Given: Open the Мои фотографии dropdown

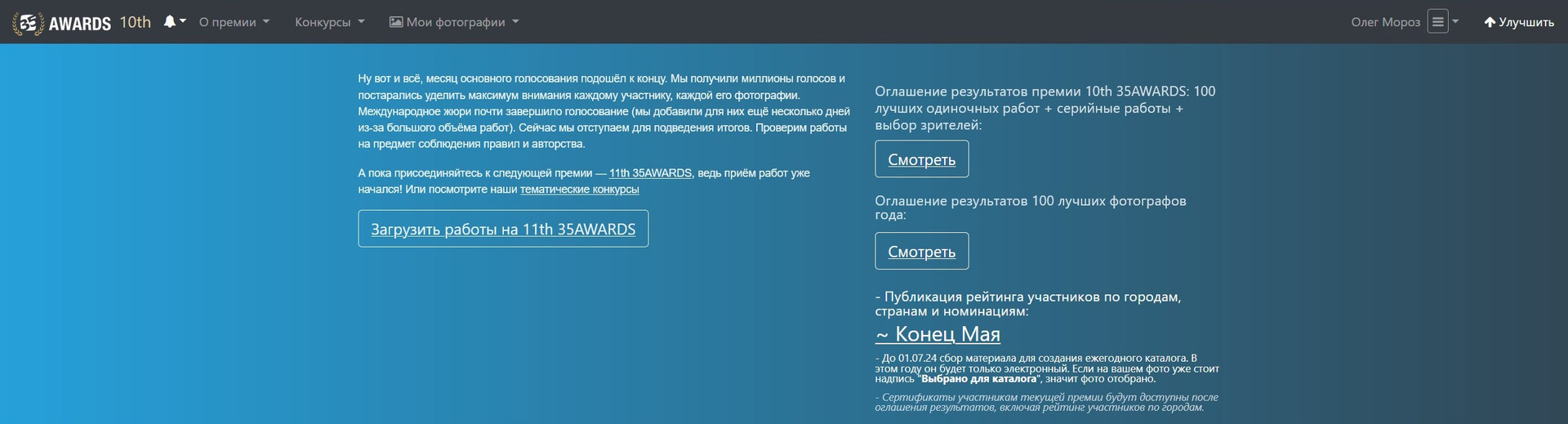Looking at the screenshot, I should 454,22.
